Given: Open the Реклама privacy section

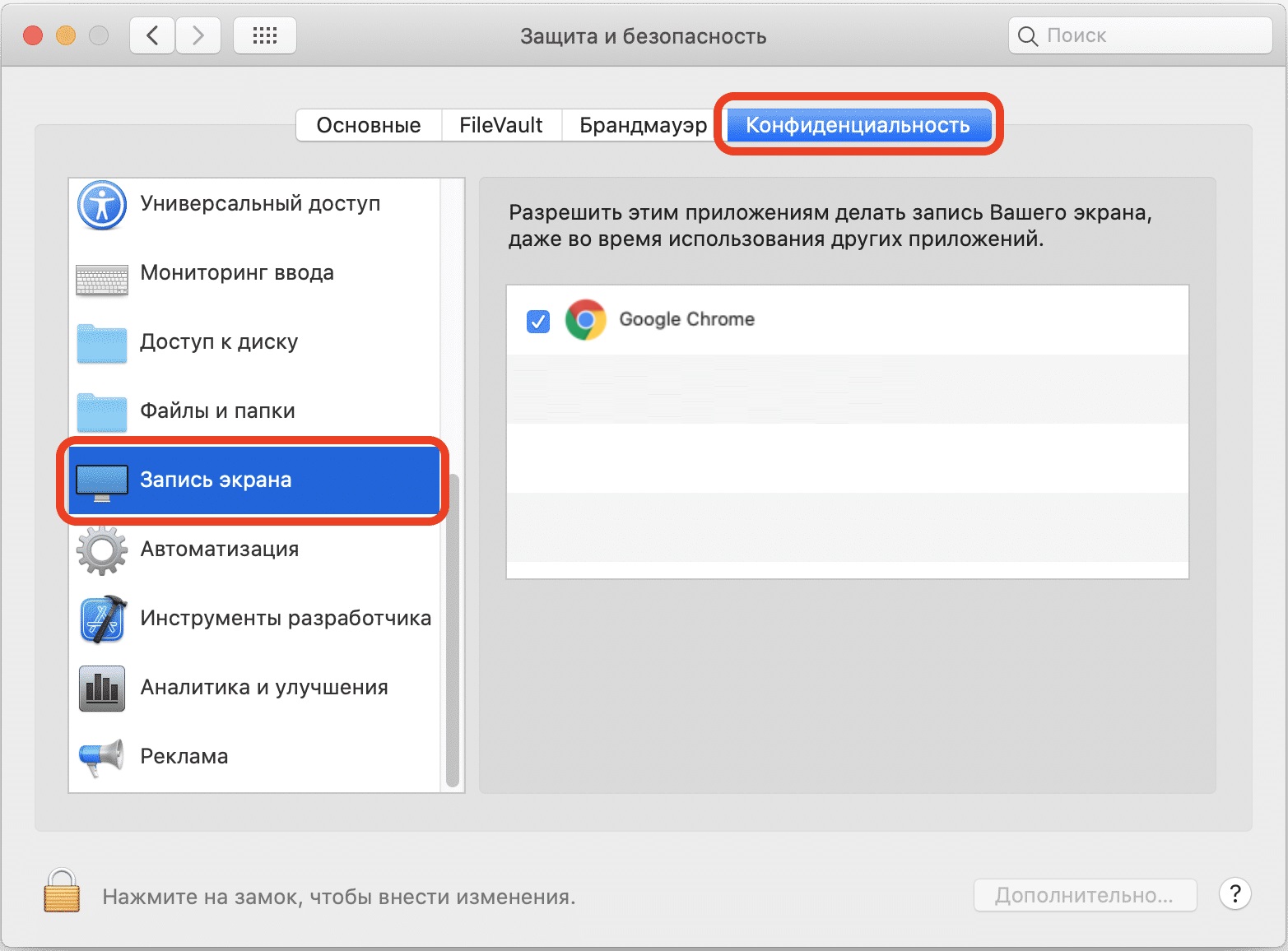Looking at the screenshot, I should coord(184,755).
